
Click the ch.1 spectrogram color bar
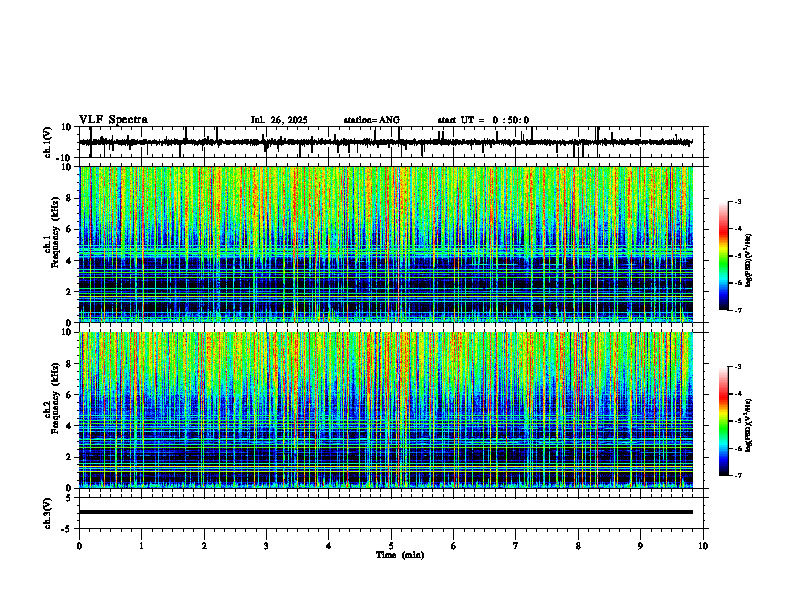point(723,256)
